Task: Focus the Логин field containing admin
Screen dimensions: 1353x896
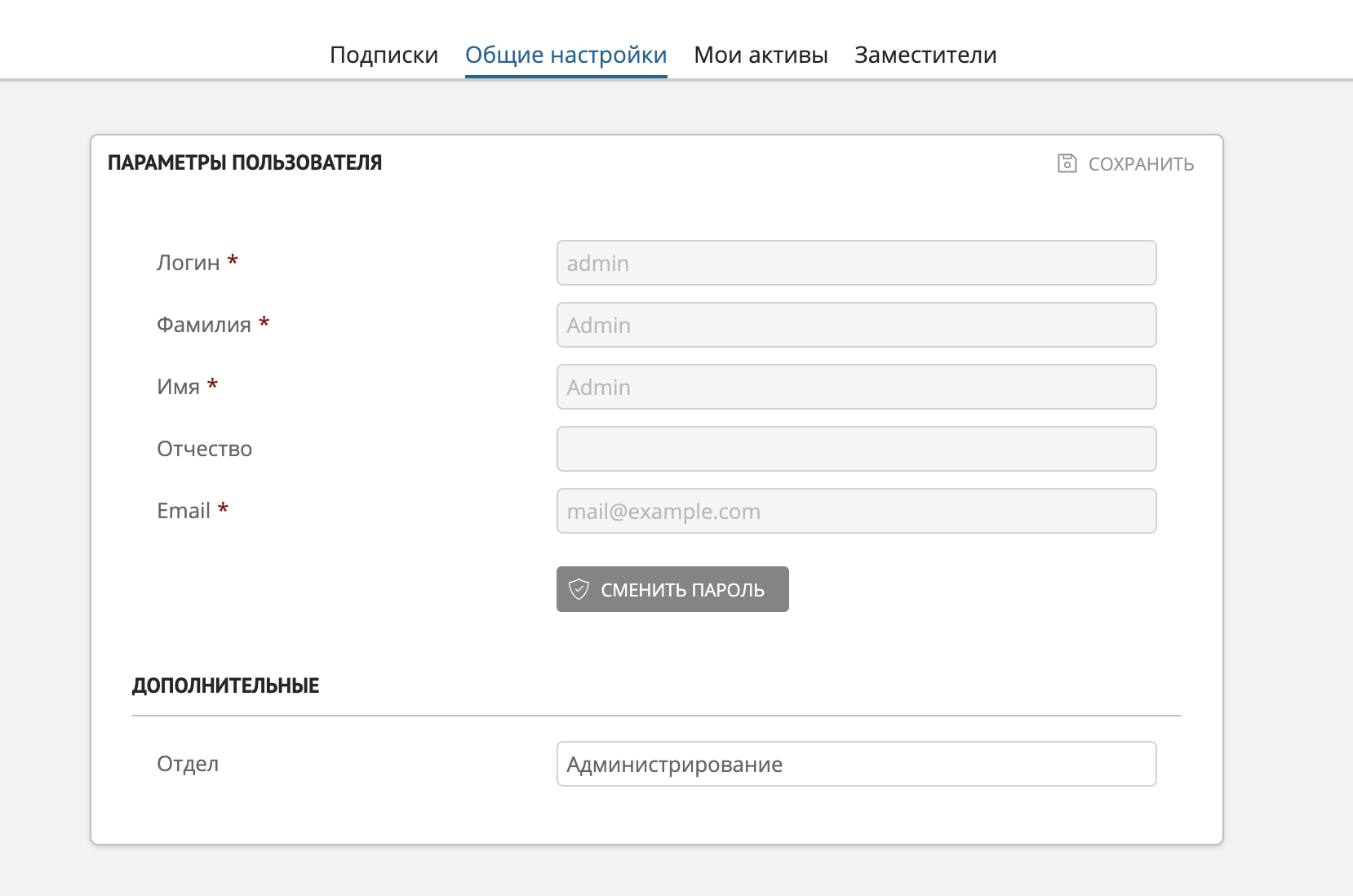Action: (856, 263)
